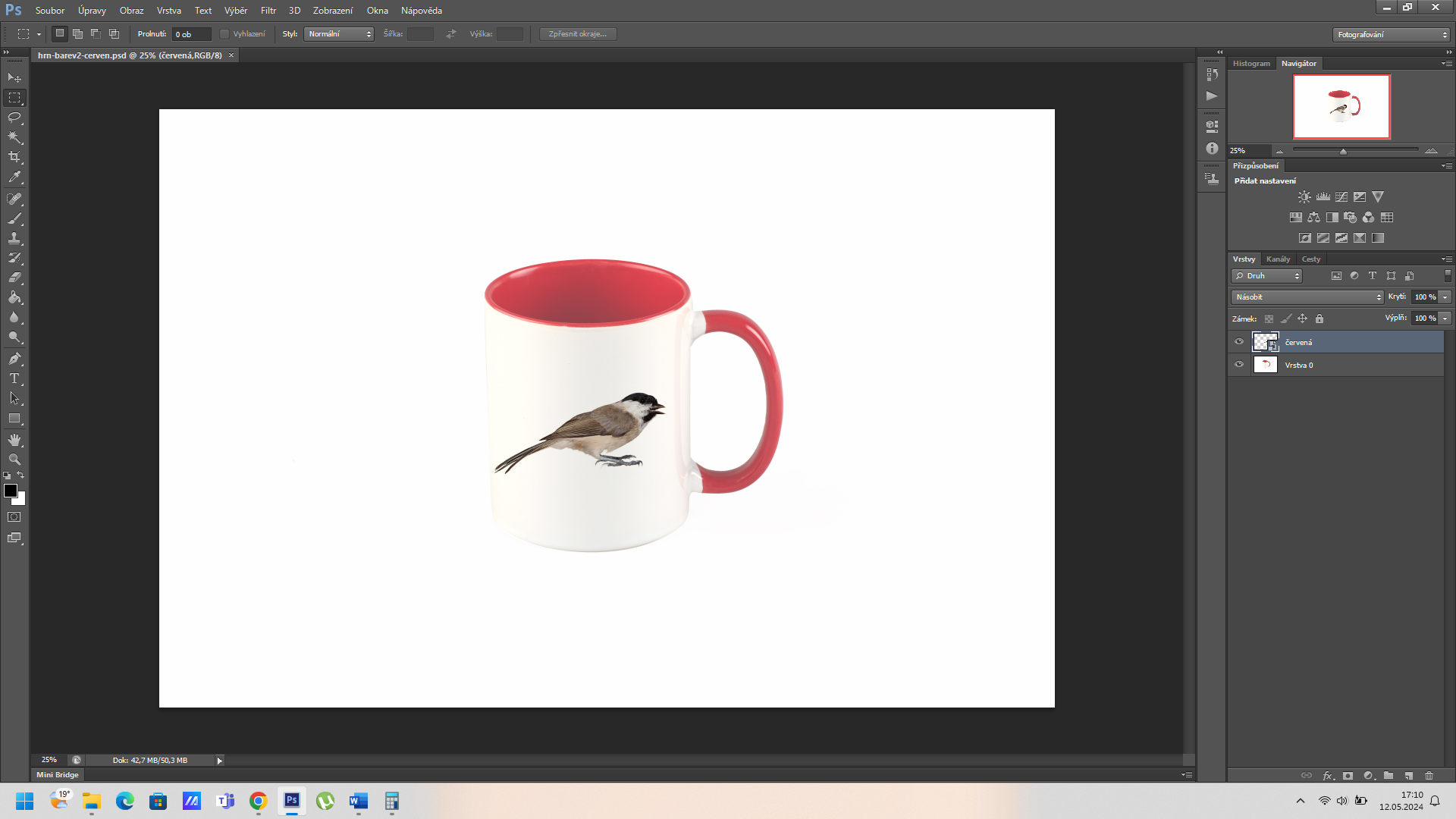Select the Healing Brush tool

(14, 199)
